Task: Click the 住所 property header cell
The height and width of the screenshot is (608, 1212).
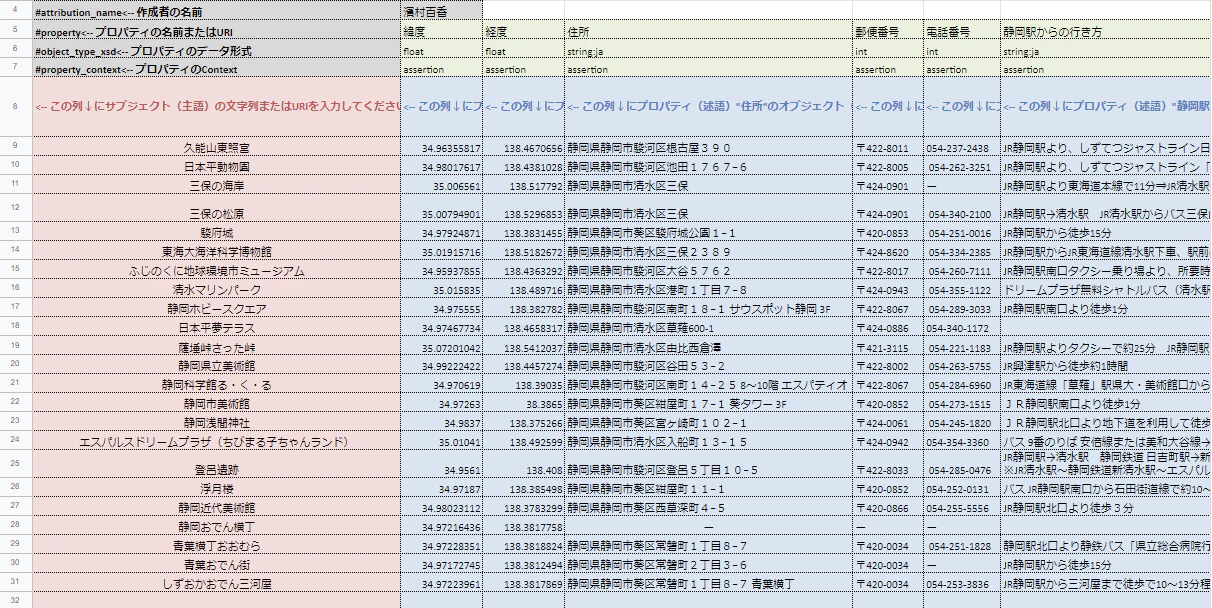Action: 708,32
